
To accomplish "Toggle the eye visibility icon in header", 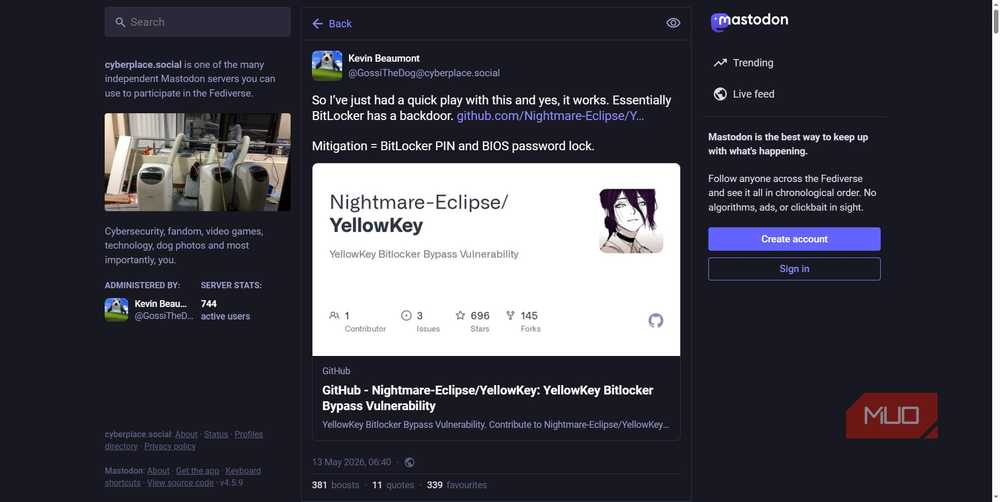I will click(673, 23).
